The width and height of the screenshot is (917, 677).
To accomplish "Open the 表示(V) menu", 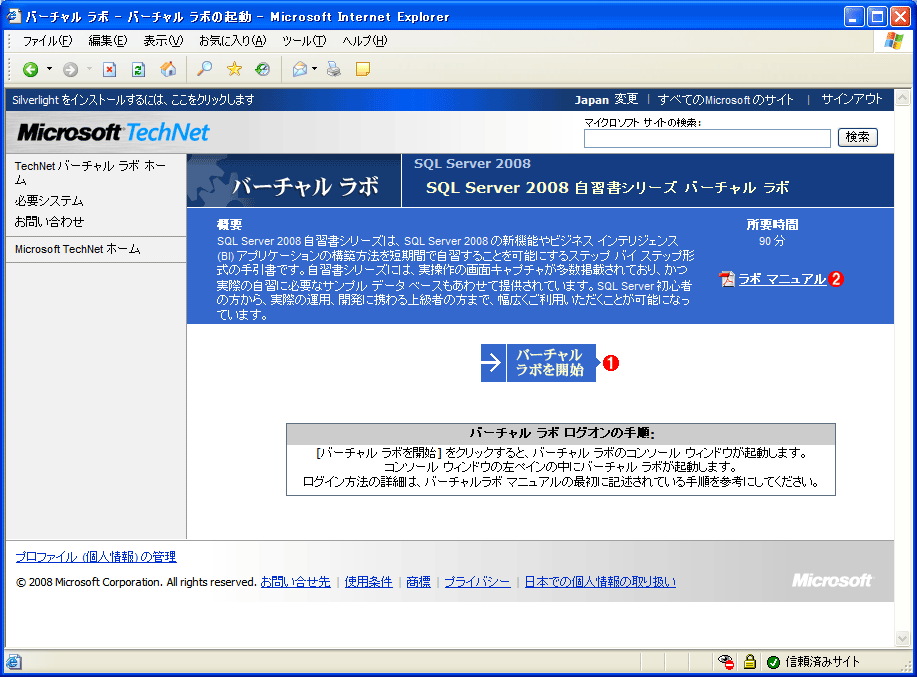I will (163, 41).
